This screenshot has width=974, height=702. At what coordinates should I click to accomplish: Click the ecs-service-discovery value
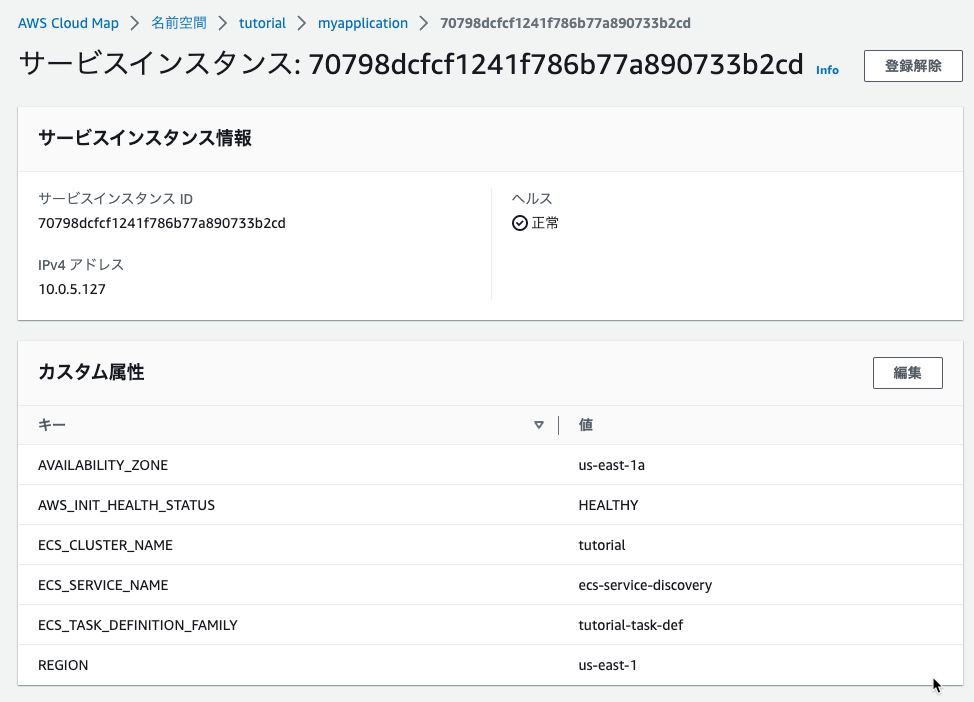point(645,585)
